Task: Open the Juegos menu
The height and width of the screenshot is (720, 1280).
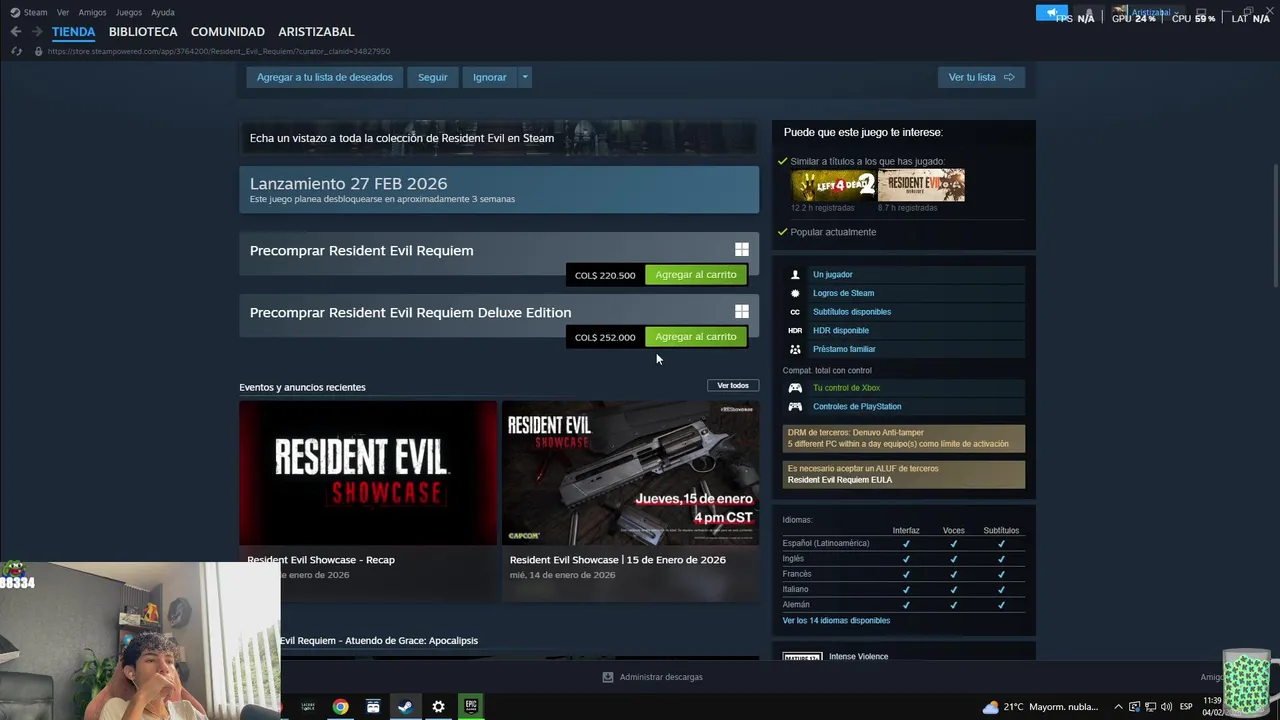Action: pos(128,12)
